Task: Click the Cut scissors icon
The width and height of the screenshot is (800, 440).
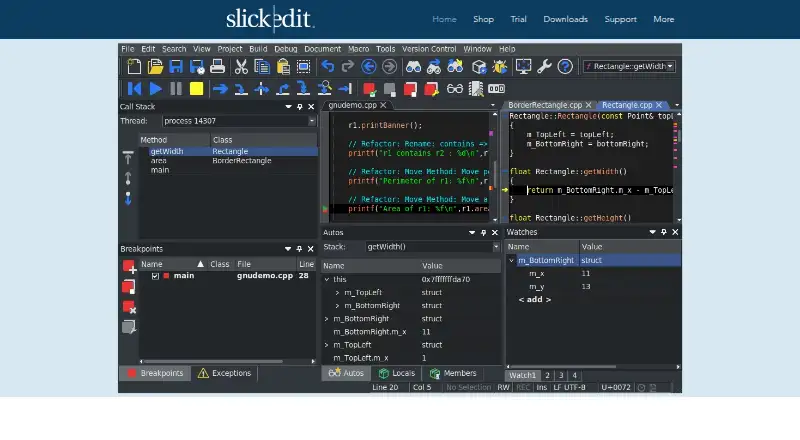Action: point(241,66)
